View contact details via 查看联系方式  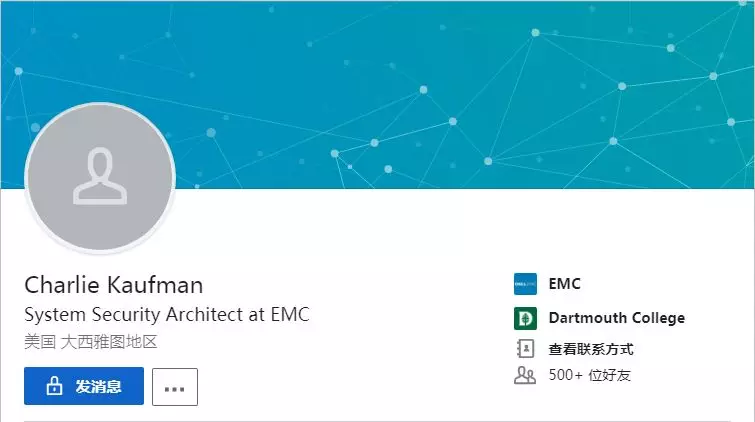tap(591, 349)
